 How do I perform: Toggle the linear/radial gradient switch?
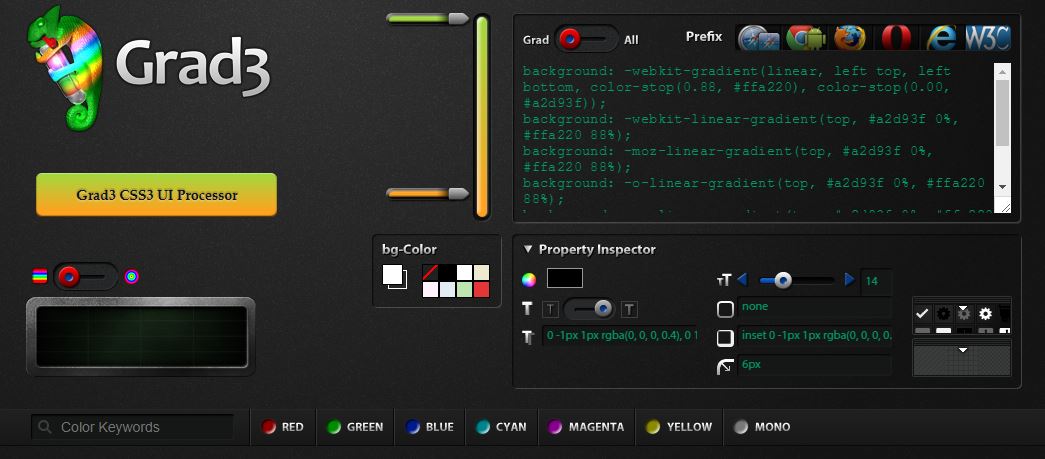(x=85, y=276)
